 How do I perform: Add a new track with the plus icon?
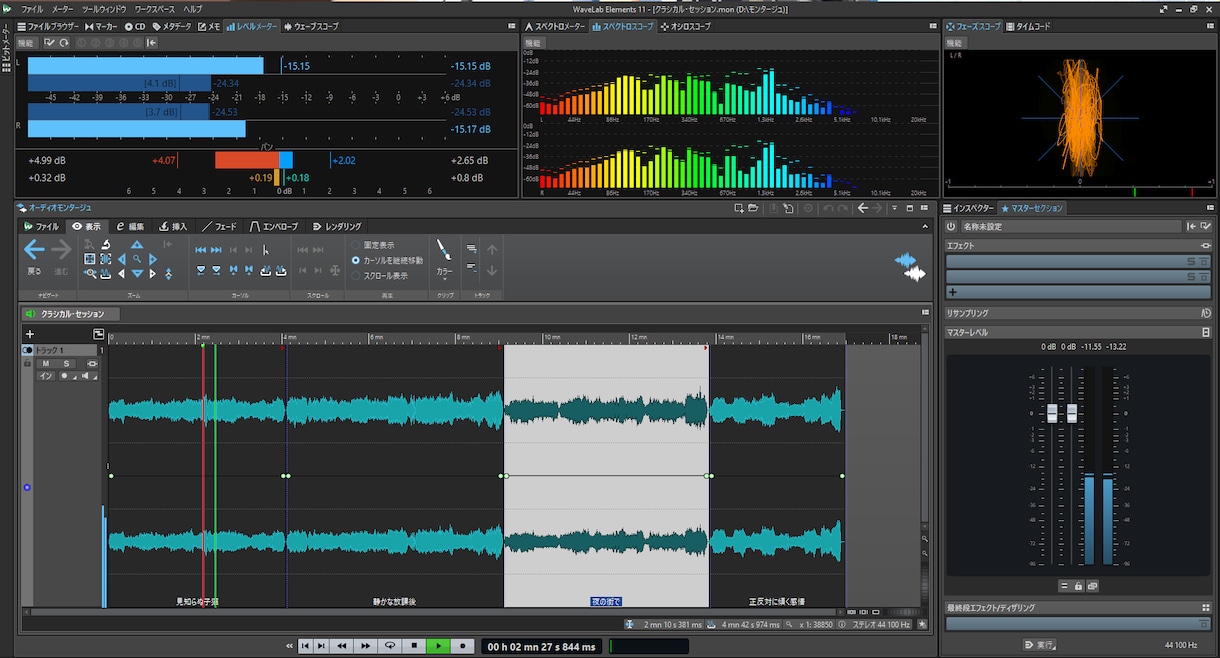pos(30,334)
